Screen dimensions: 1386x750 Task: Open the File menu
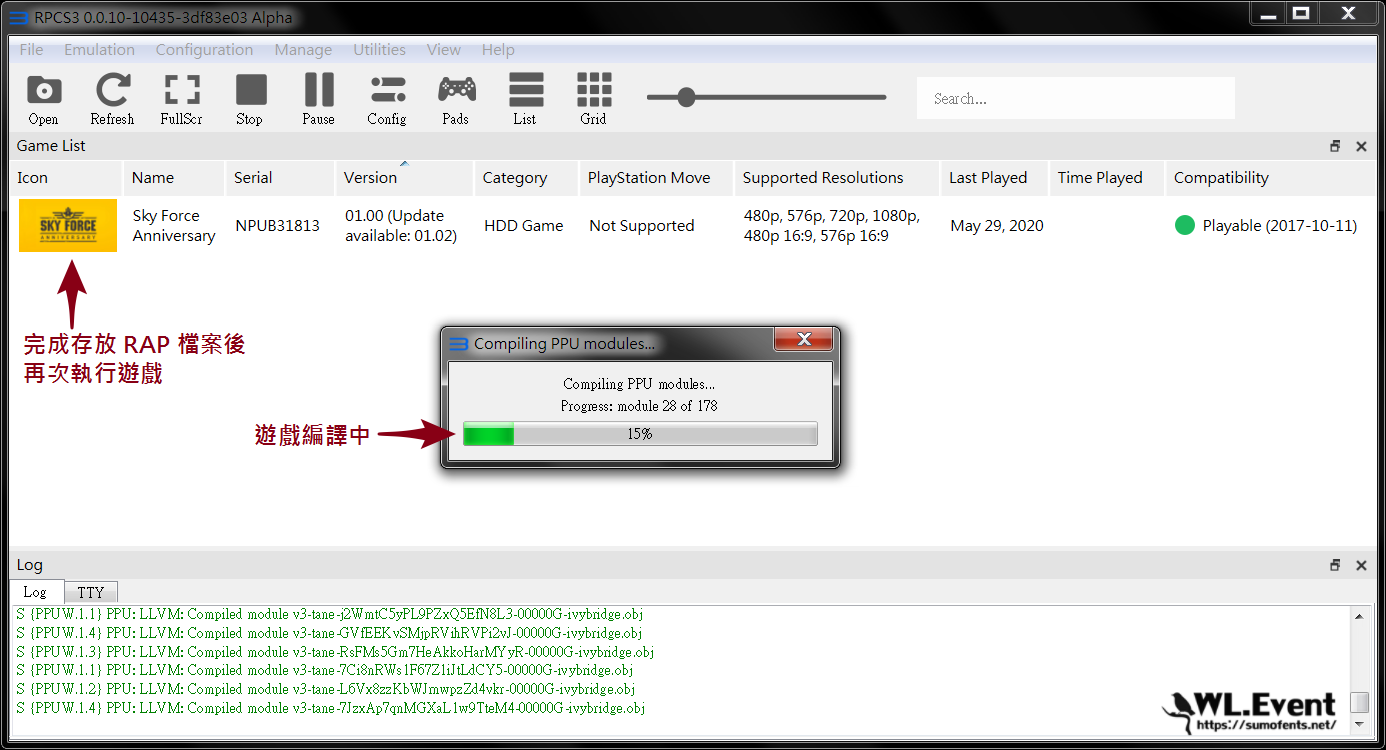(x=31, y=50)
